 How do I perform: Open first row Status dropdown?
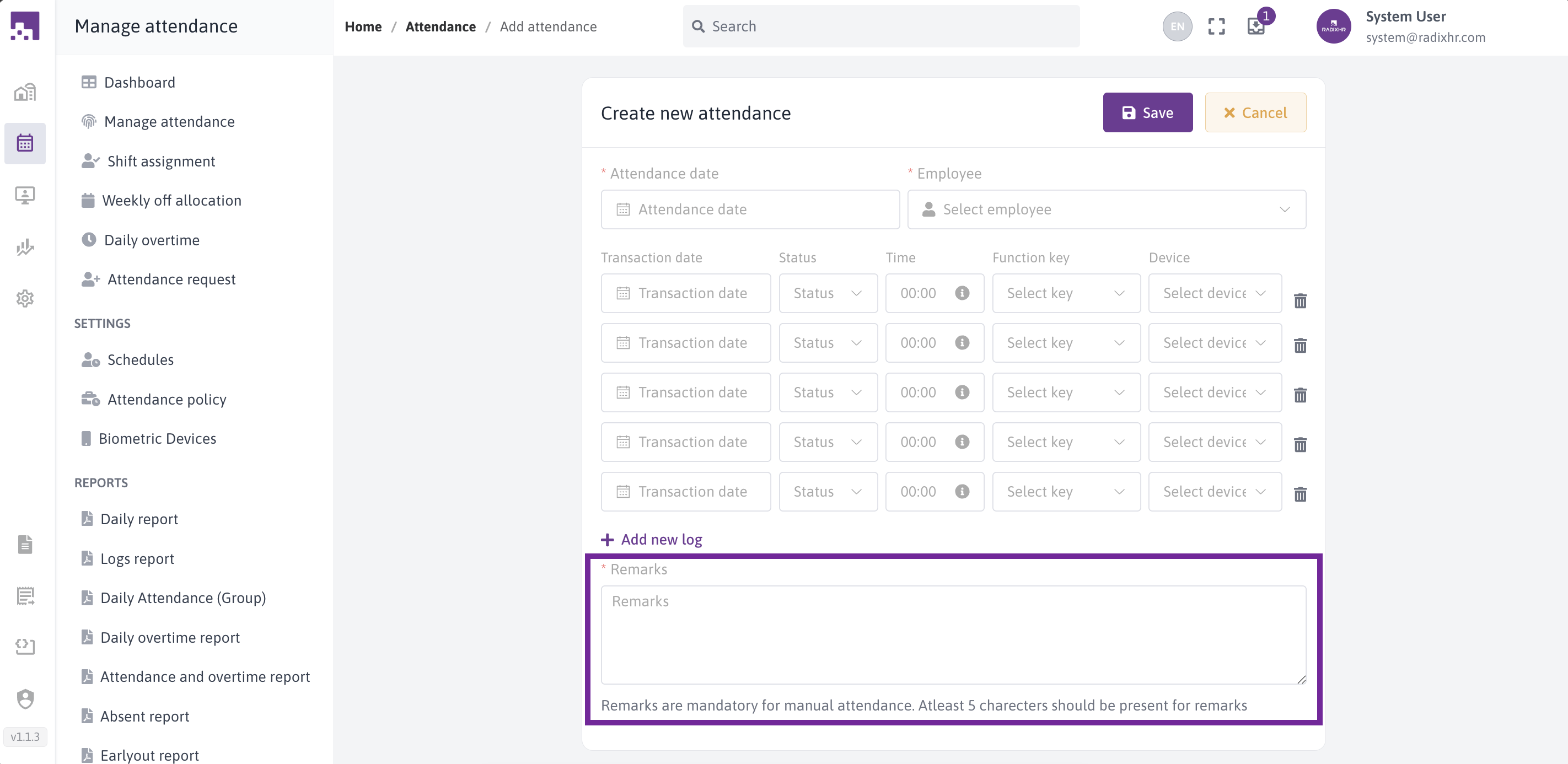[827, 293]
